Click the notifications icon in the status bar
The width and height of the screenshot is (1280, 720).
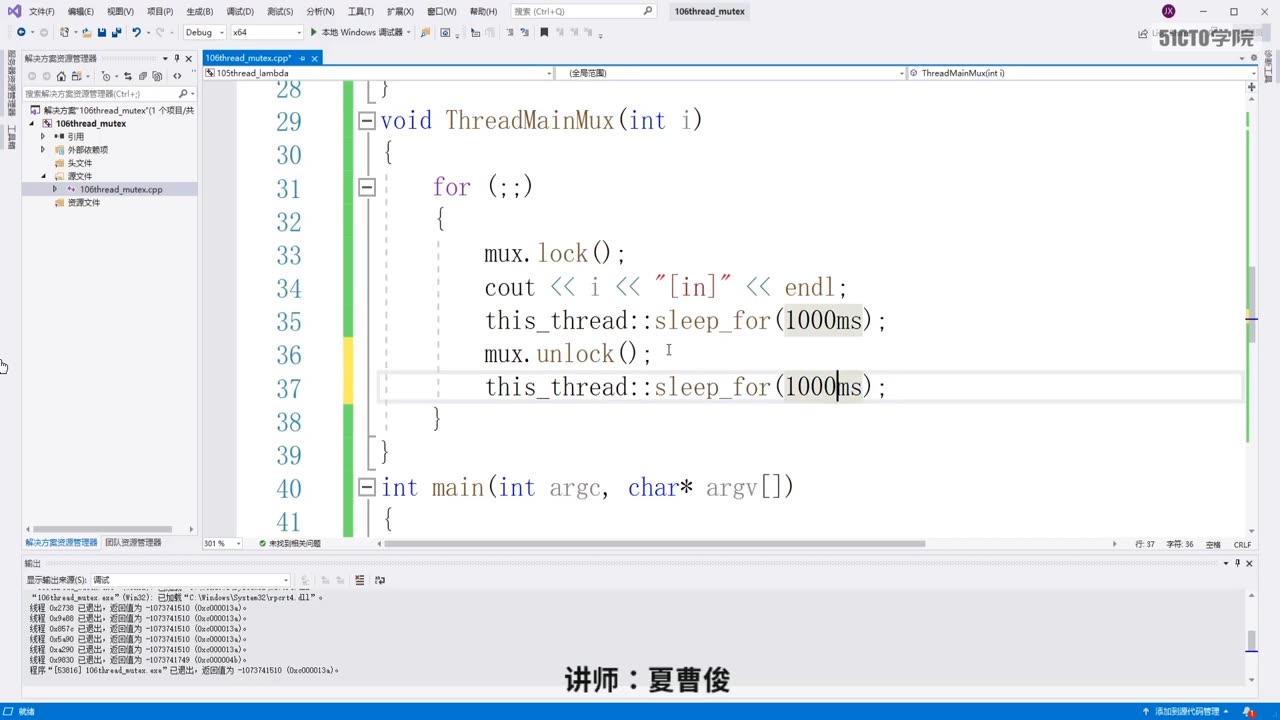1249,711
